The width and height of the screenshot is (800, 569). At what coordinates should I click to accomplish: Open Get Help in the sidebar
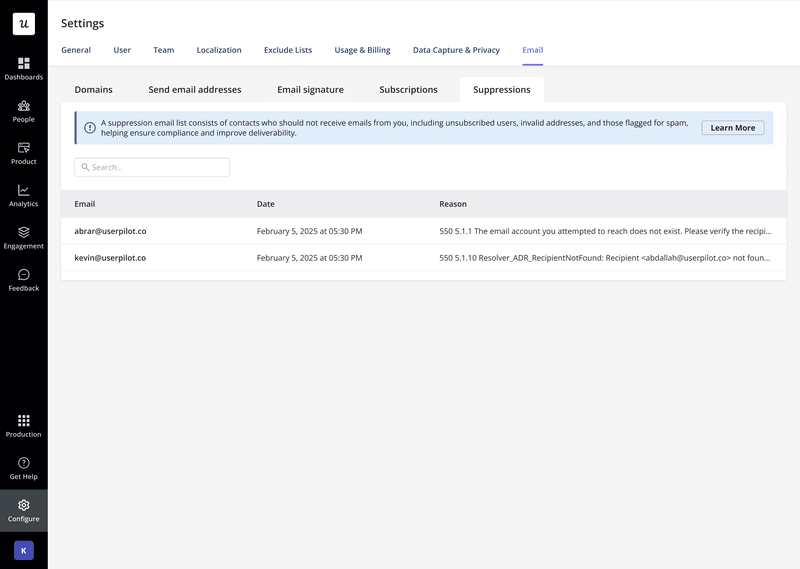click(23, 468)
